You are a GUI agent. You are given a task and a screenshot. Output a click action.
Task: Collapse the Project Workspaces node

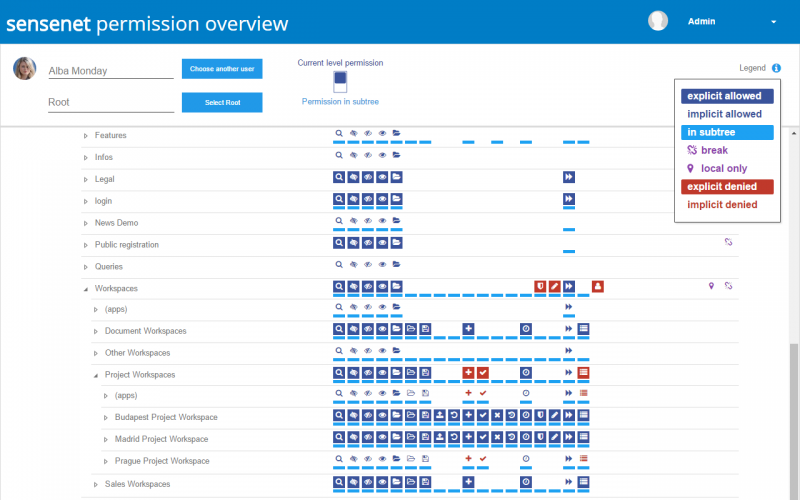click(x=96, y=376)
